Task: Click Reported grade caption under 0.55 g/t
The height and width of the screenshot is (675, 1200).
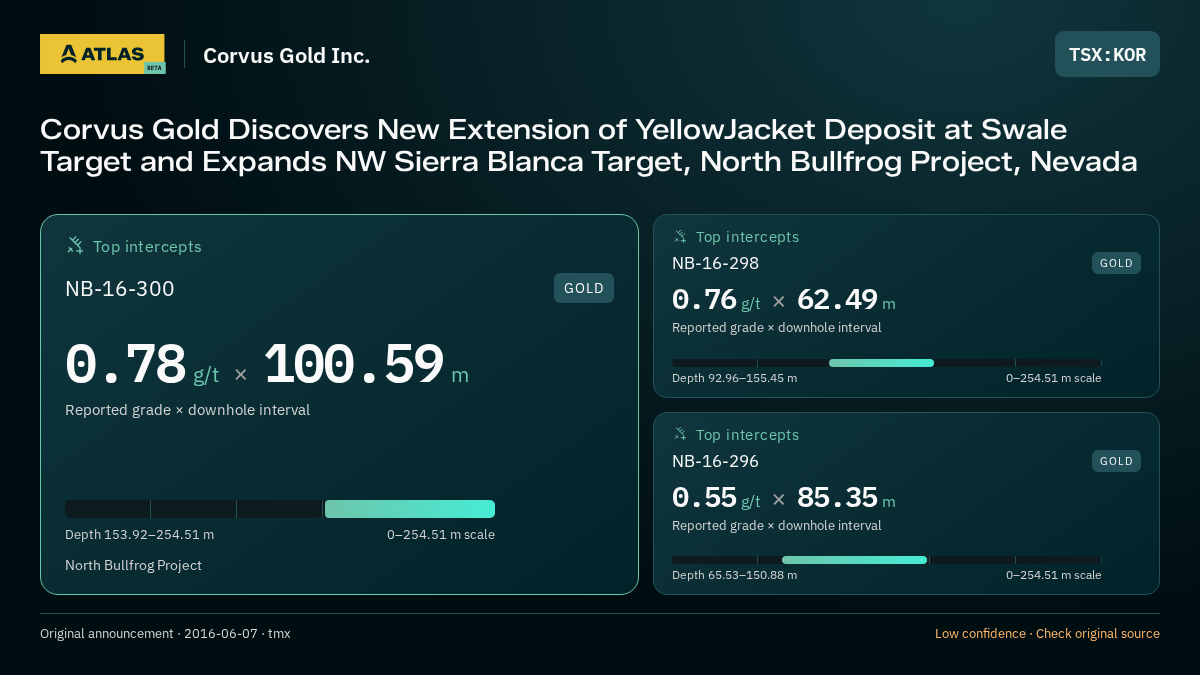Action: 777,525
